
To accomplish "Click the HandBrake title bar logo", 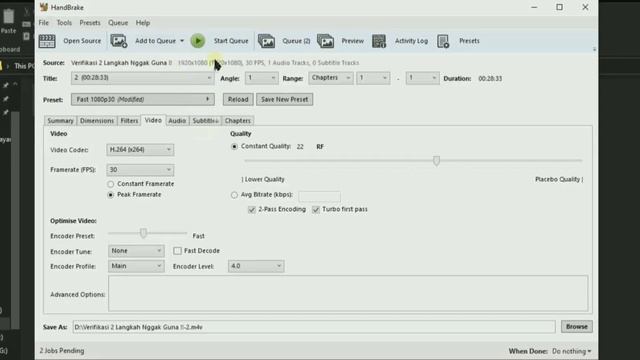I will (44, 7).
